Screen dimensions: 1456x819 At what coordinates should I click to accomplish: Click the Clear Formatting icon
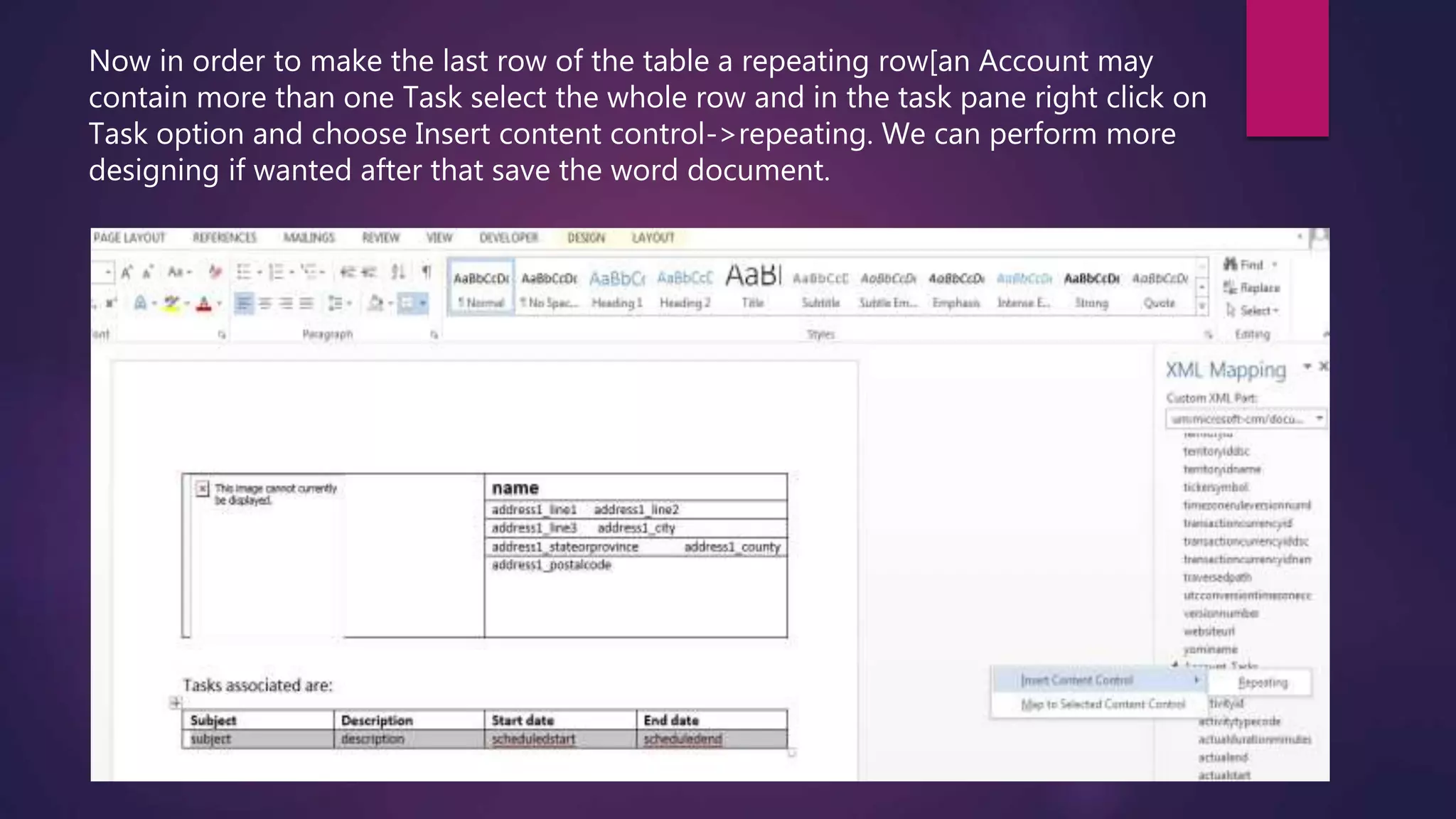(215, 272)
